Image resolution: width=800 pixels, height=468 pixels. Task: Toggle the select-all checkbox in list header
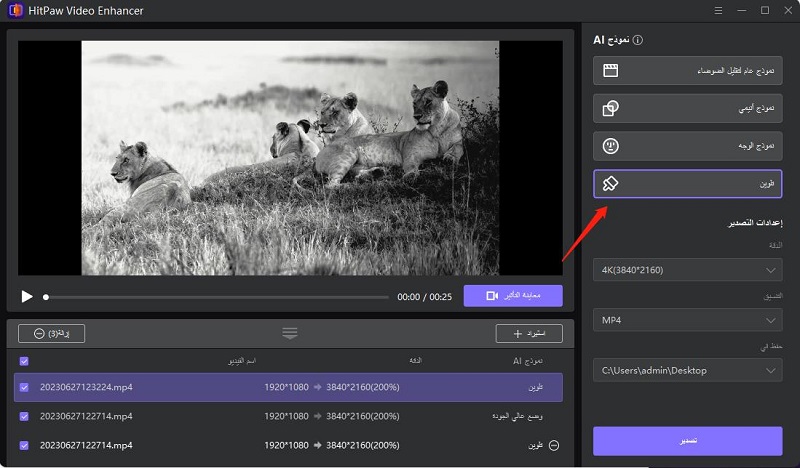point(24,361)
